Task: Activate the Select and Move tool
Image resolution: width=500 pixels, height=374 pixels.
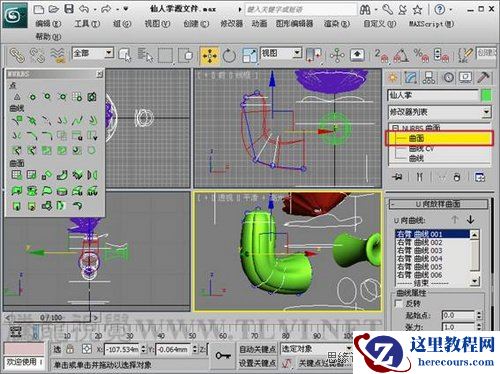Action: (209, 55)
